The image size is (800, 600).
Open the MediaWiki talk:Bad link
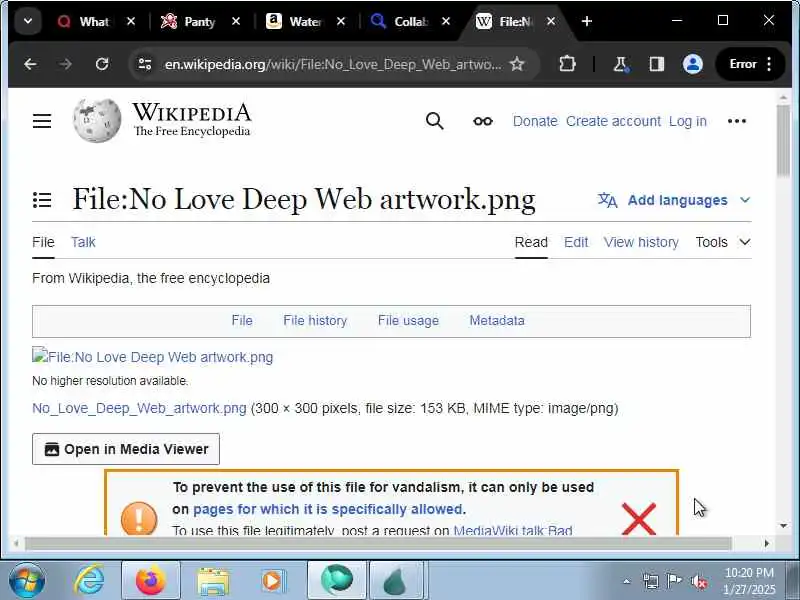513,530
